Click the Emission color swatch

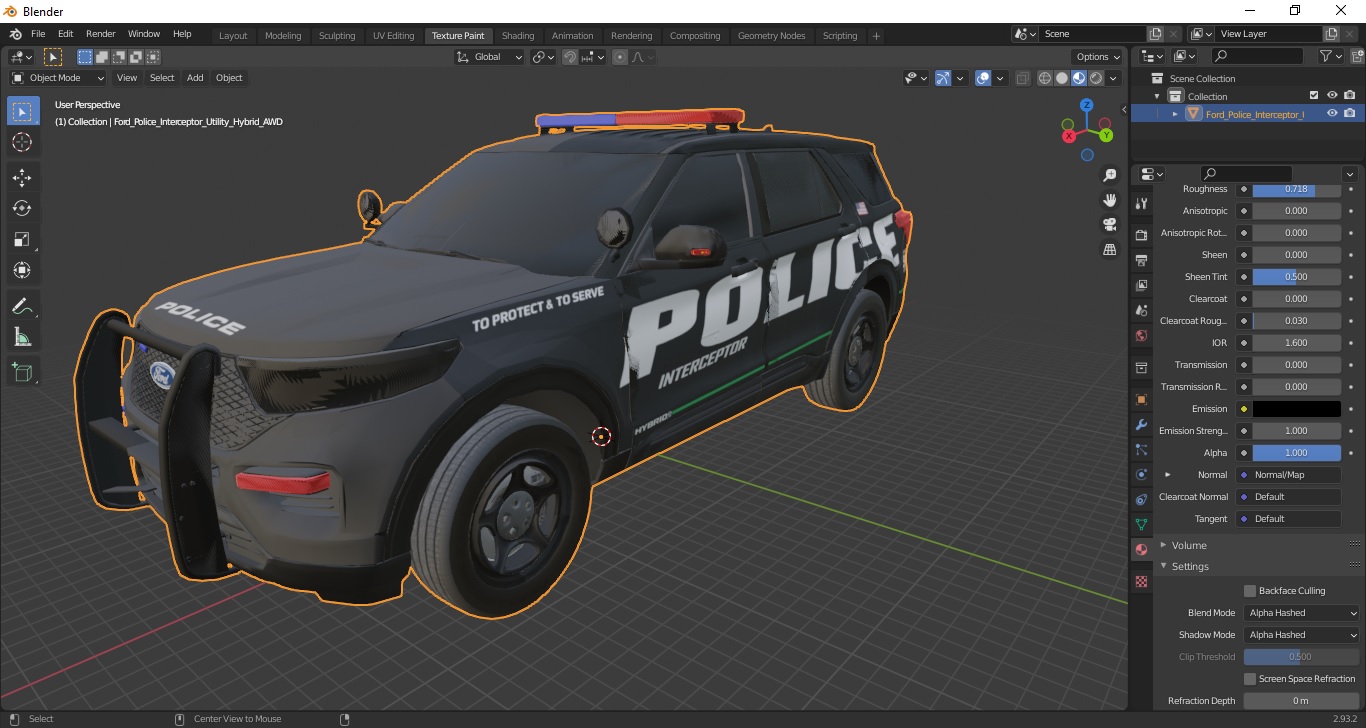[1296, 409]
